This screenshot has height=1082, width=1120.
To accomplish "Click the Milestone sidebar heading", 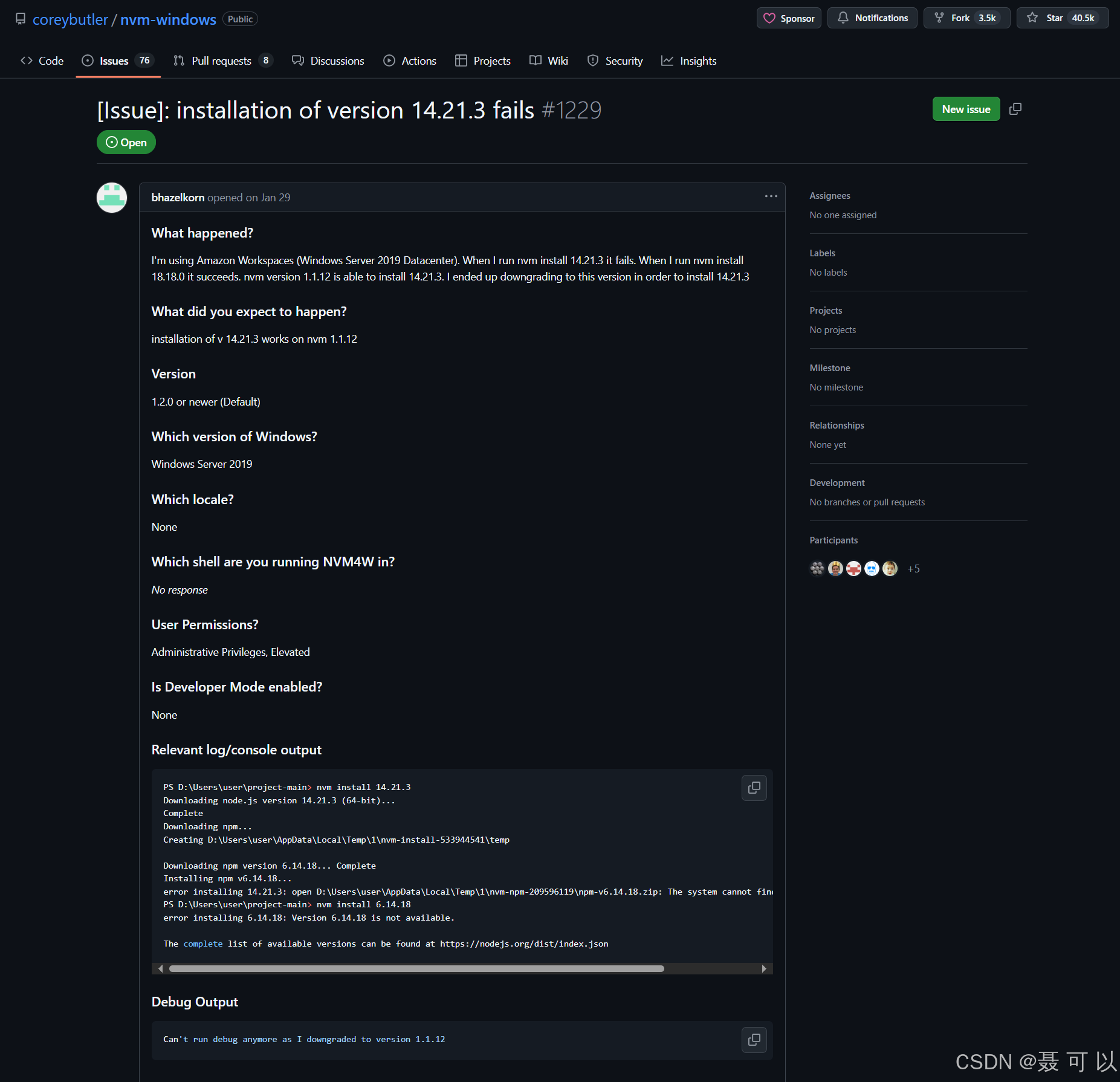I will (830, 368).
